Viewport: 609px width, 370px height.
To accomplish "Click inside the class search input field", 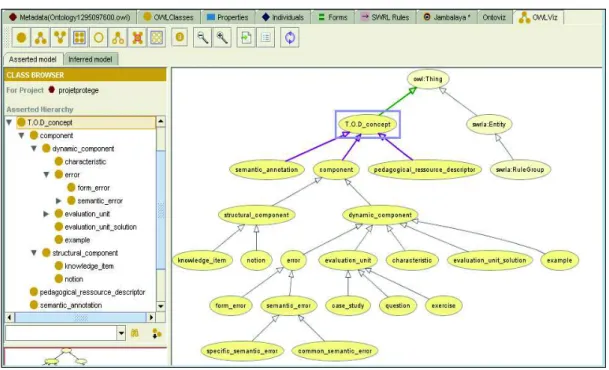I will click(61, 333).
